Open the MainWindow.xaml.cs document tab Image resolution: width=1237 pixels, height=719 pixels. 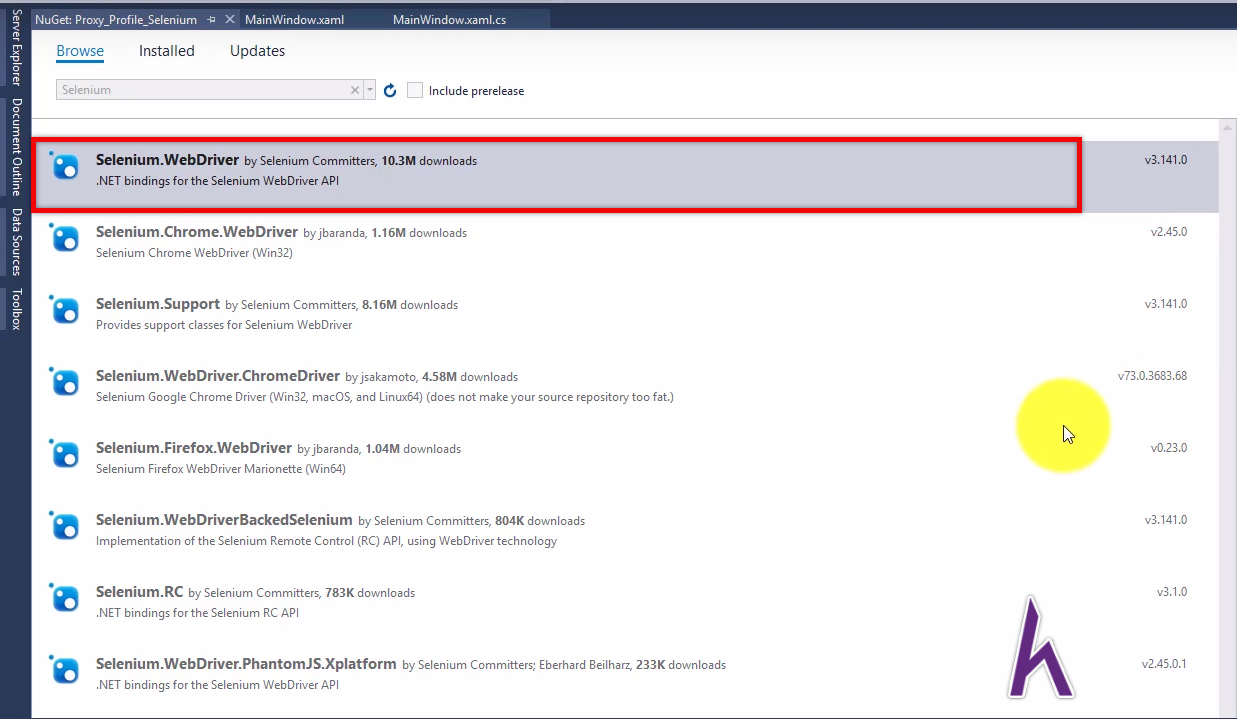pyautogui.click(x=449, y=20)
